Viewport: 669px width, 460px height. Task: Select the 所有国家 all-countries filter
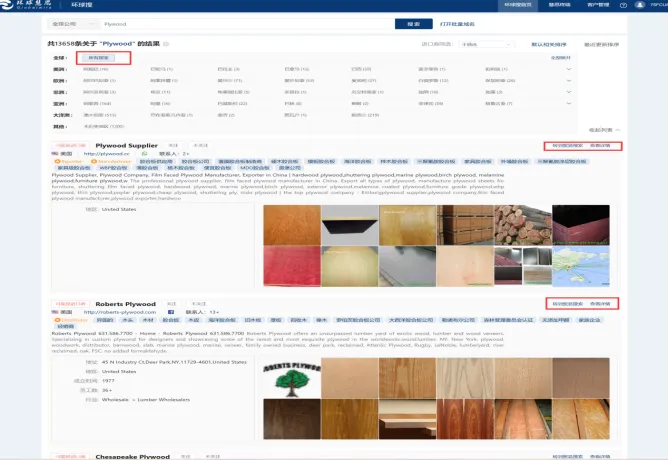click(x=99, y=58)
